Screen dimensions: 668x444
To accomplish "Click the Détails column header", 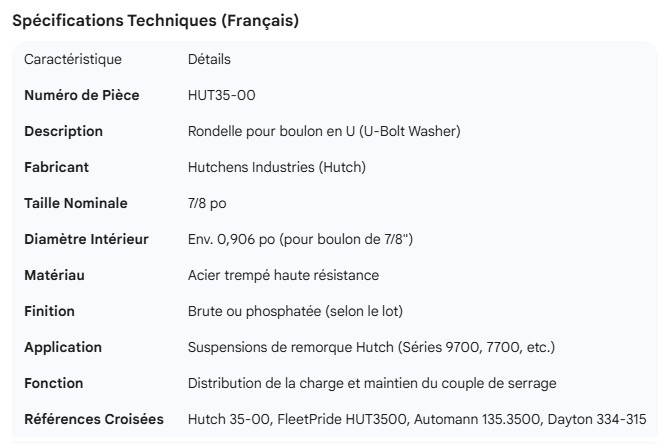I will coord(209,59).
